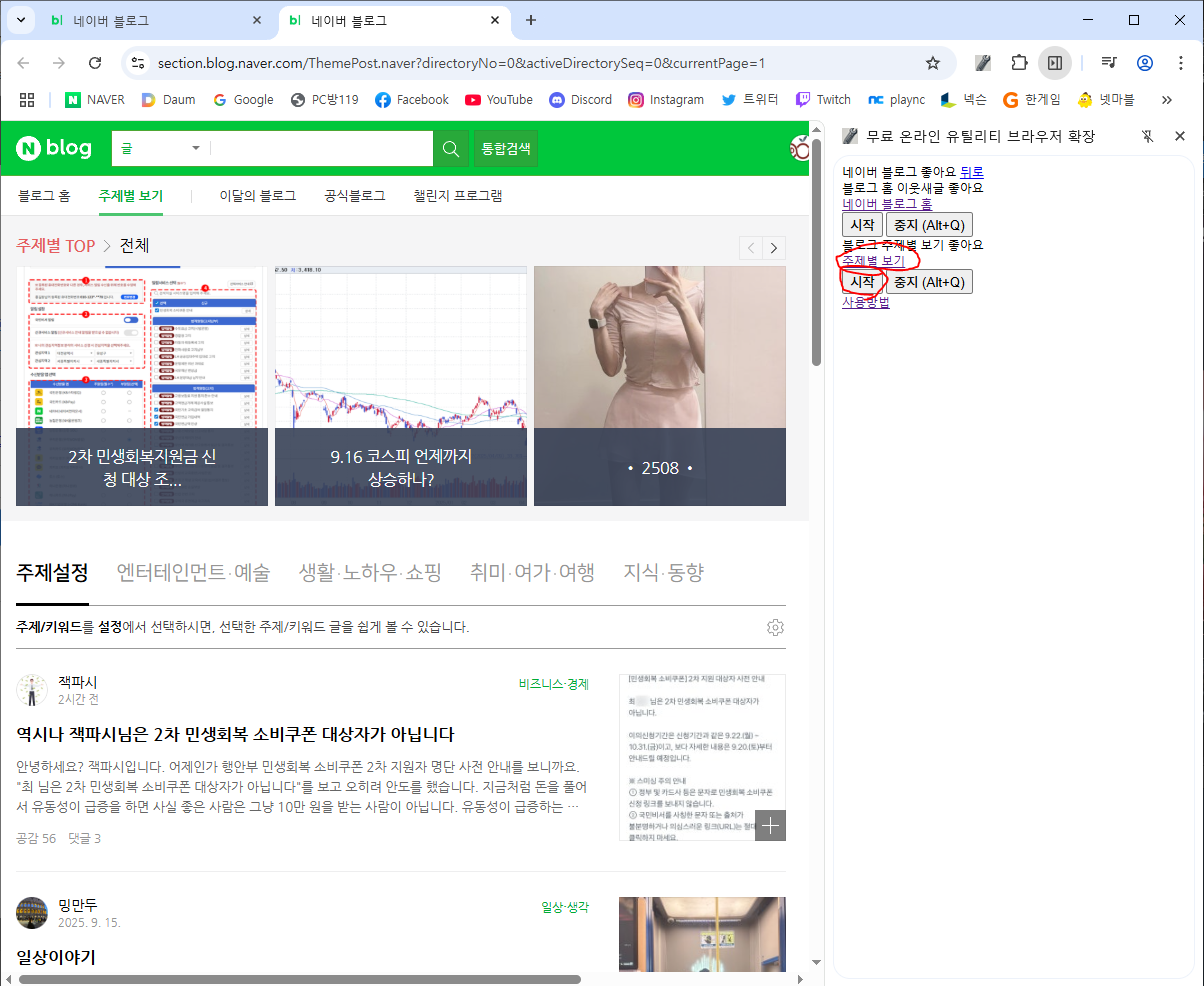Reload the current page
Viewport: 1204px width, 986px height.
pyautogui.click(x=95, y=63)
